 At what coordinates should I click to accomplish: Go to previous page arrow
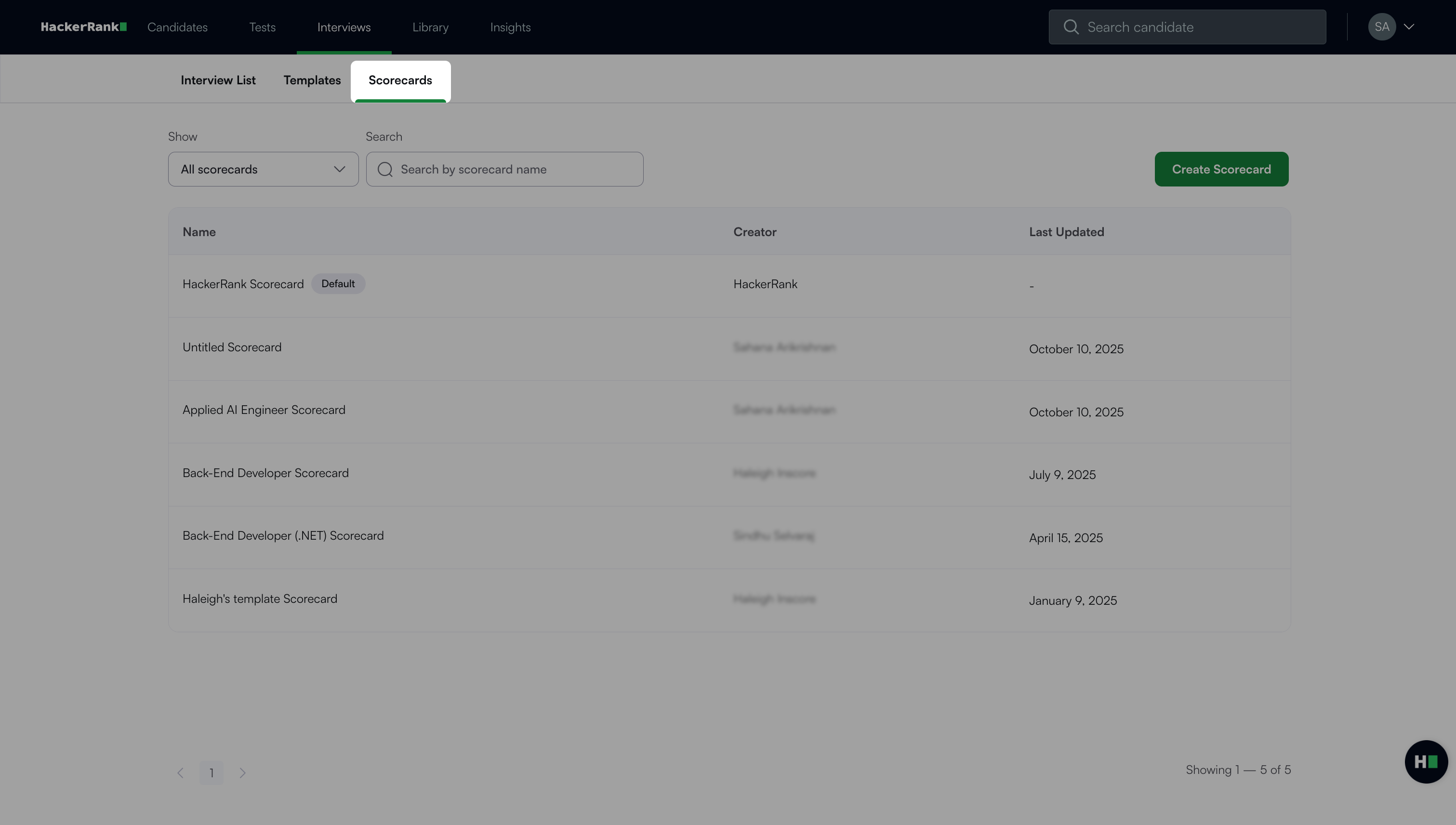180,773
